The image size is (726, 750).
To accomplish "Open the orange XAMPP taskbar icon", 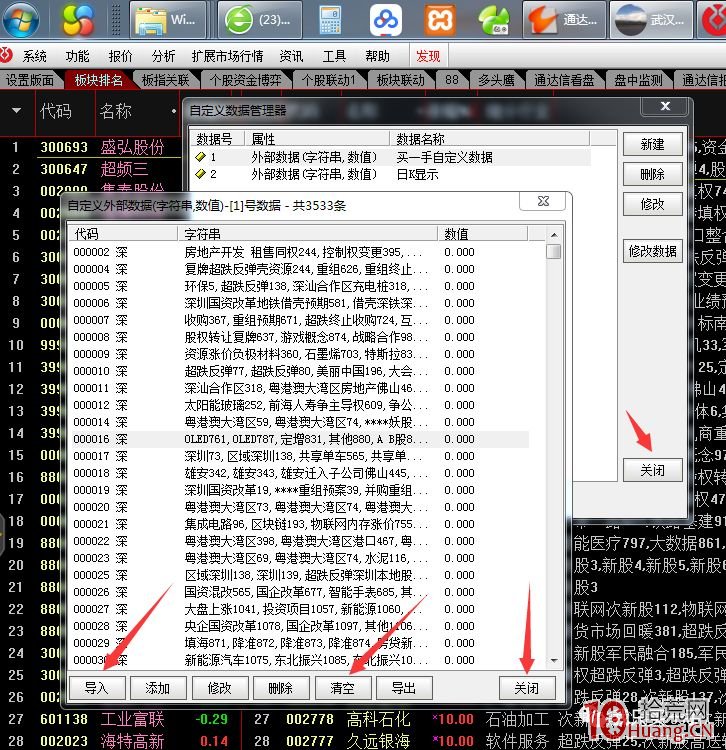I will [440, 20].
